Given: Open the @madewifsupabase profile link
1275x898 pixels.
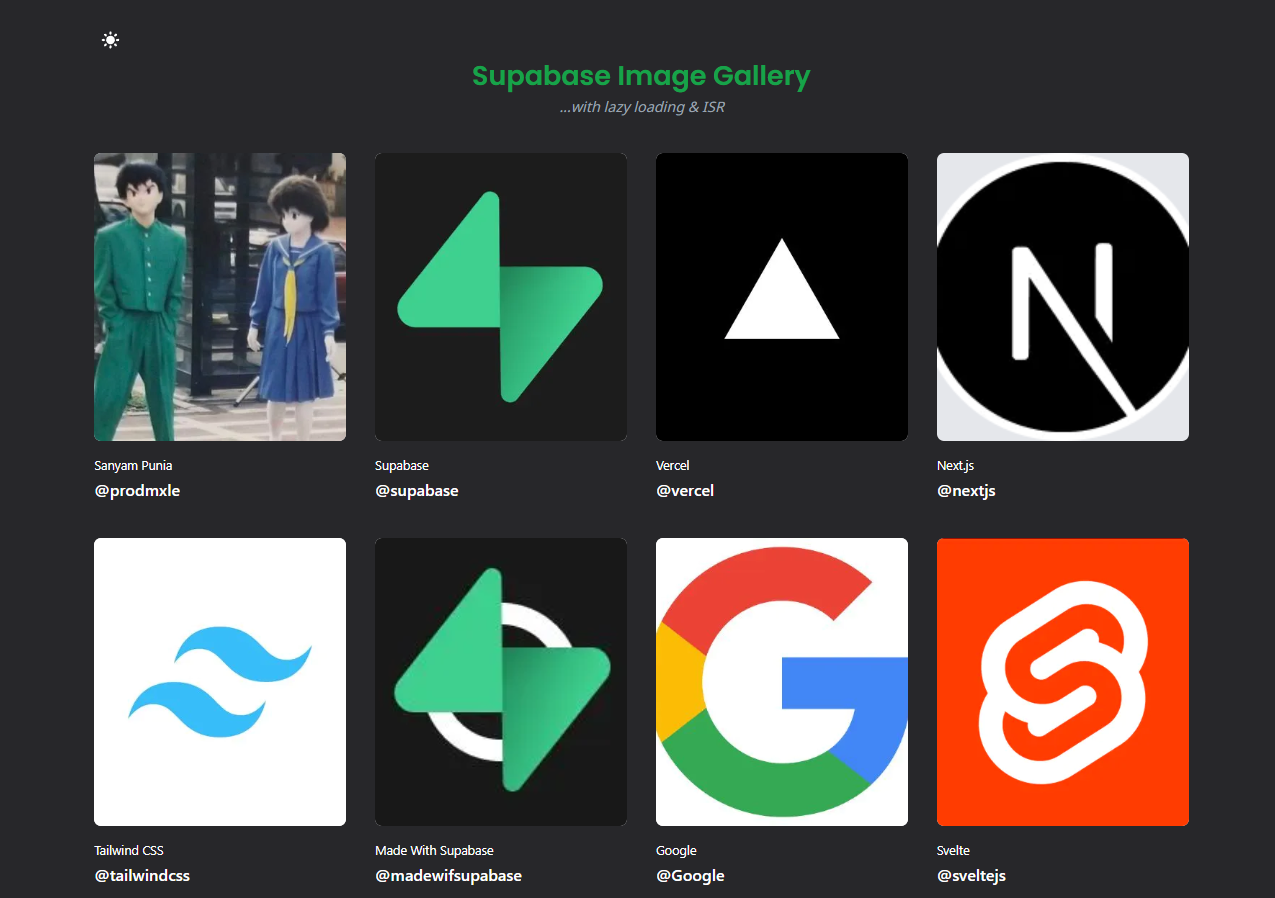Looking at the screenshot, I should (x=448, y=875).
